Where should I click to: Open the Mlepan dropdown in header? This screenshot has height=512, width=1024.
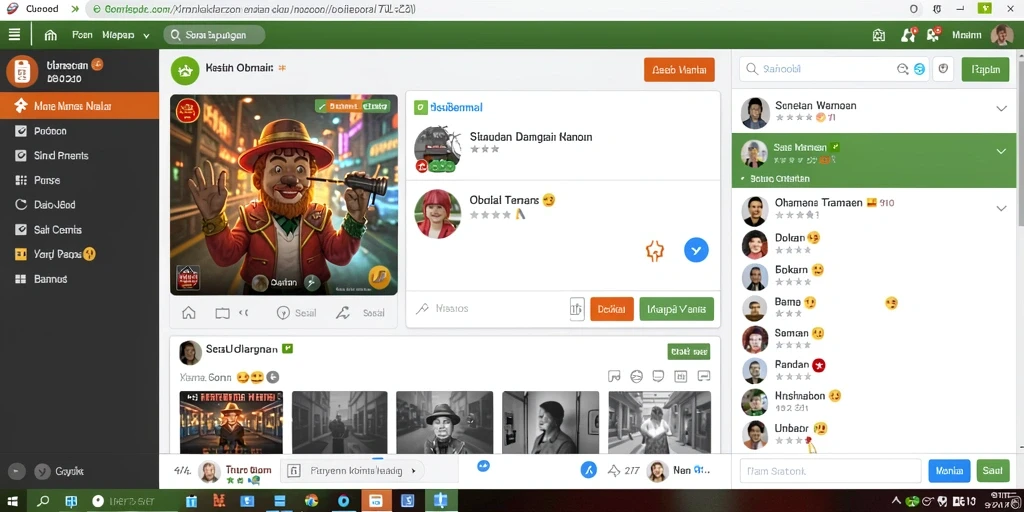coord(126,35)
